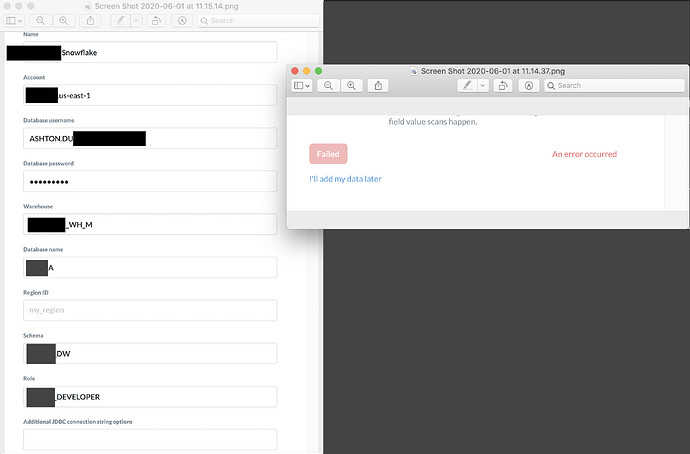Click the Account field with us-east-1
The height and width of the screenshot is (454, 690).
pos(150,95)
